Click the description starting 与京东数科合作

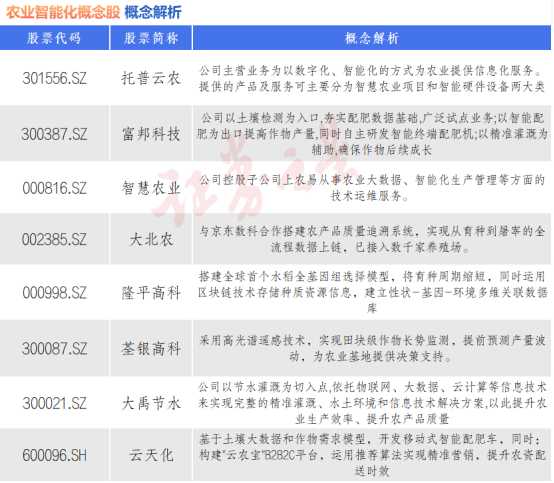(x=372, y=239)
